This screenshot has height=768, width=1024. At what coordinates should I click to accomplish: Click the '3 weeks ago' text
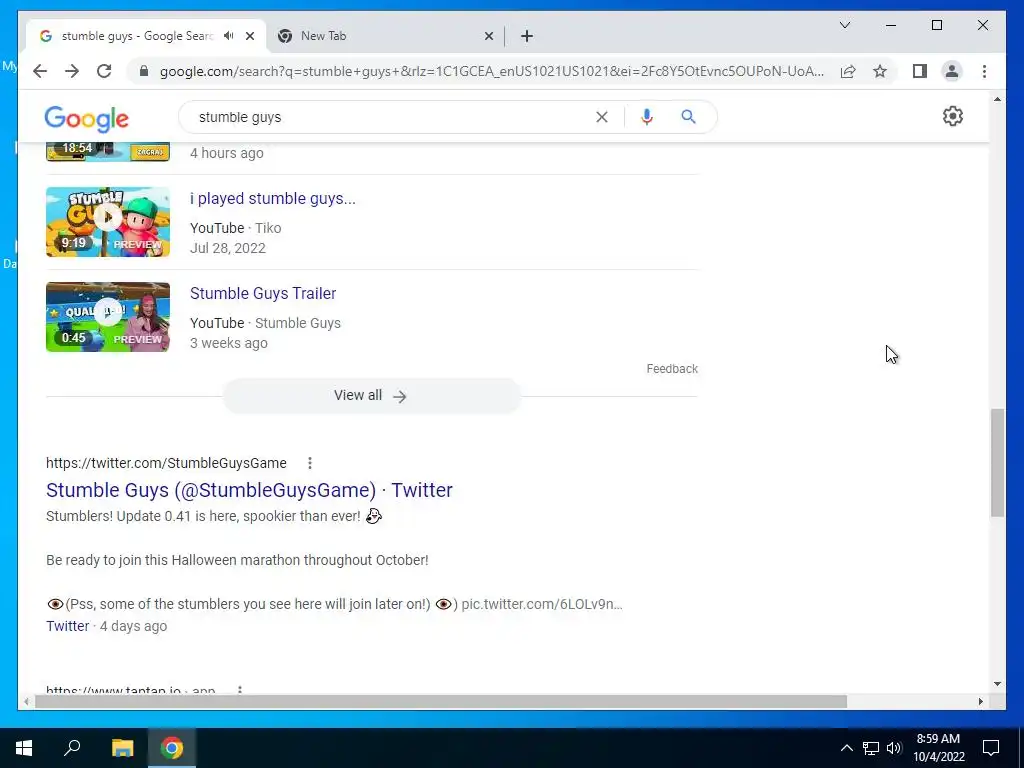click(229, 343)
